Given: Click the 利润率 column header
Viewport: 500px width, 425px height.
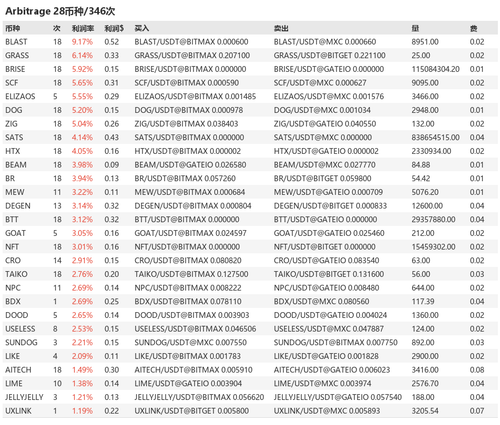Looking at the screenshot, I should click(x=83, y=29).
